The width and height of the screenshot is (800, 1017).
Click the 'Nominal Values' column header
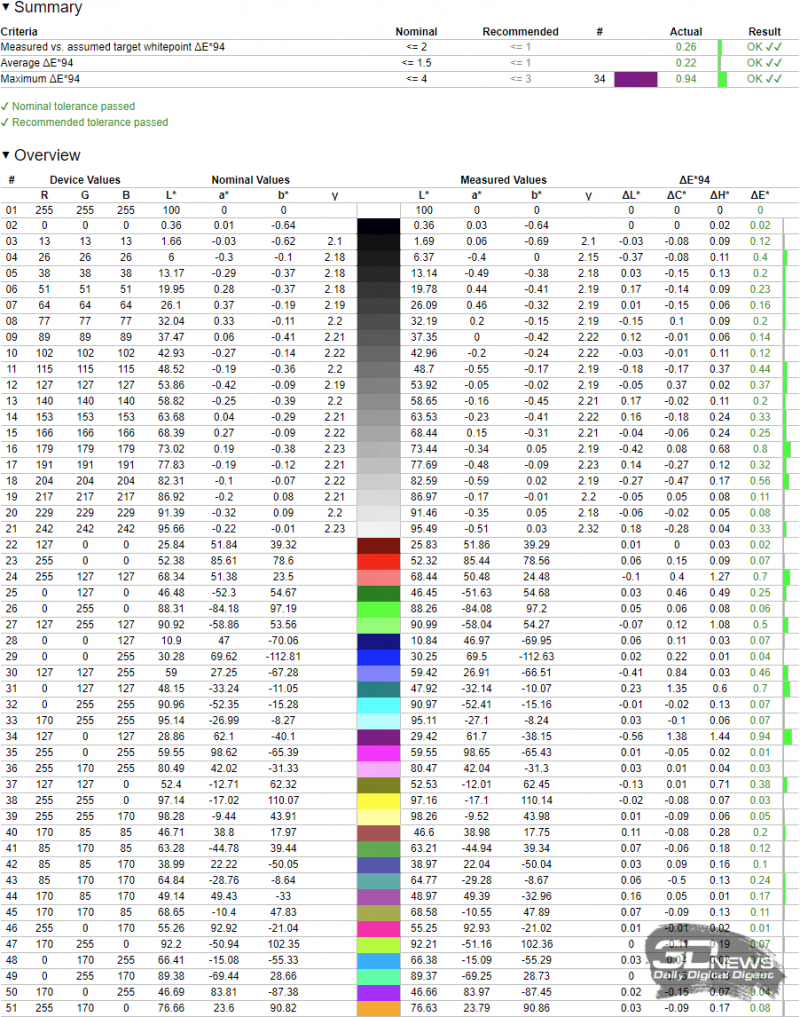(x=250, y=180)
